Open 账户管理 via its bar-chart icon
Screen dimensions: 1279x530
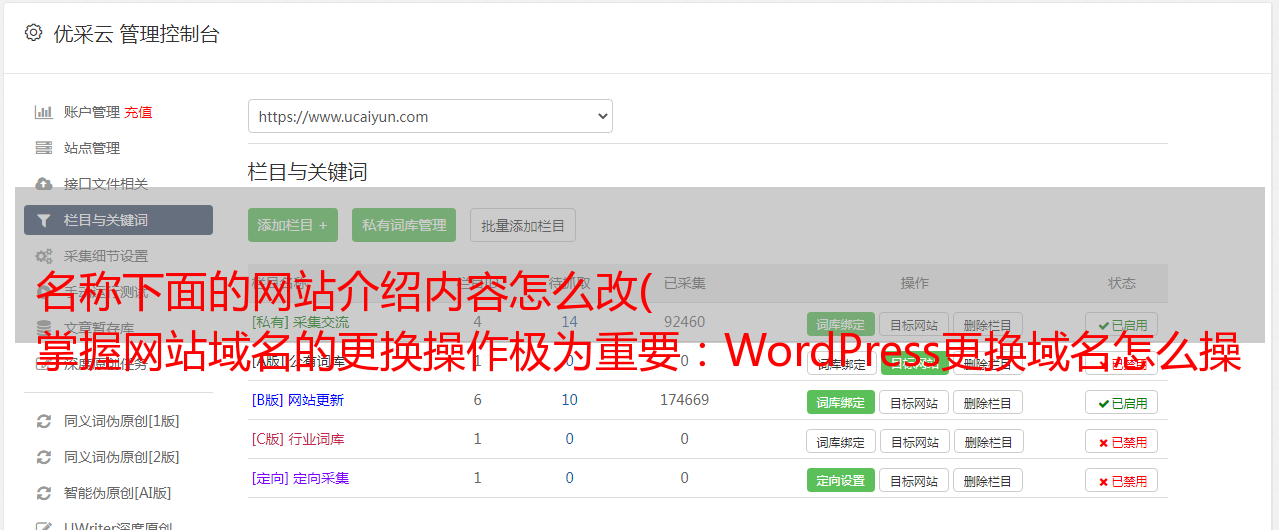click(x=43, y=112)
